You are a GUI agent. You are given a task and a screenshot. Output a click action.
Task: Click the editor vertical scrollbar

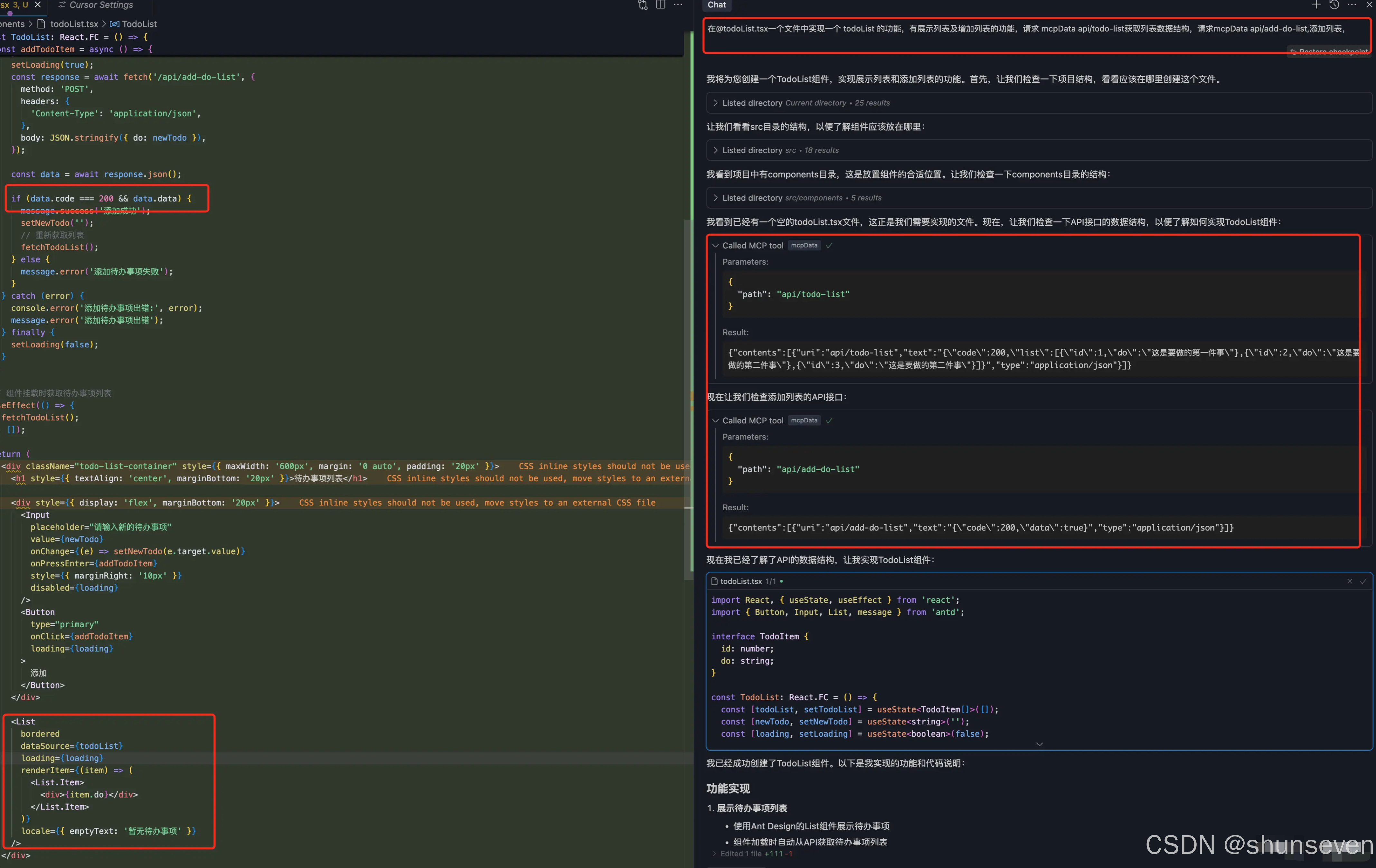[689, 400]
